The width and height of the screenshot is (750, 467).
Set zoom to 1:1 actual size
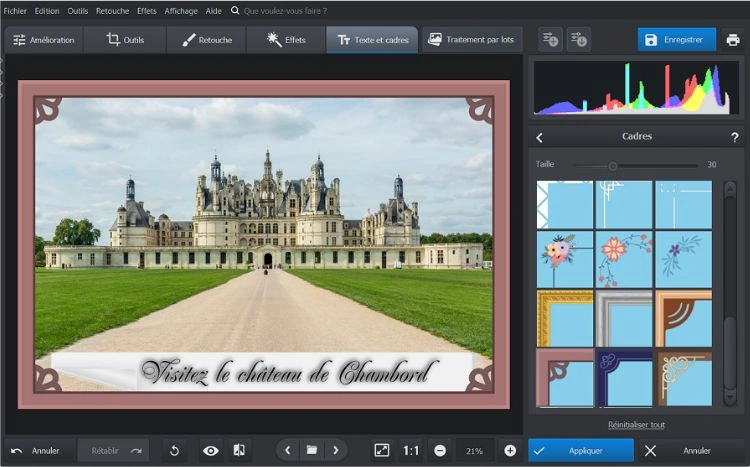point(411,451)
